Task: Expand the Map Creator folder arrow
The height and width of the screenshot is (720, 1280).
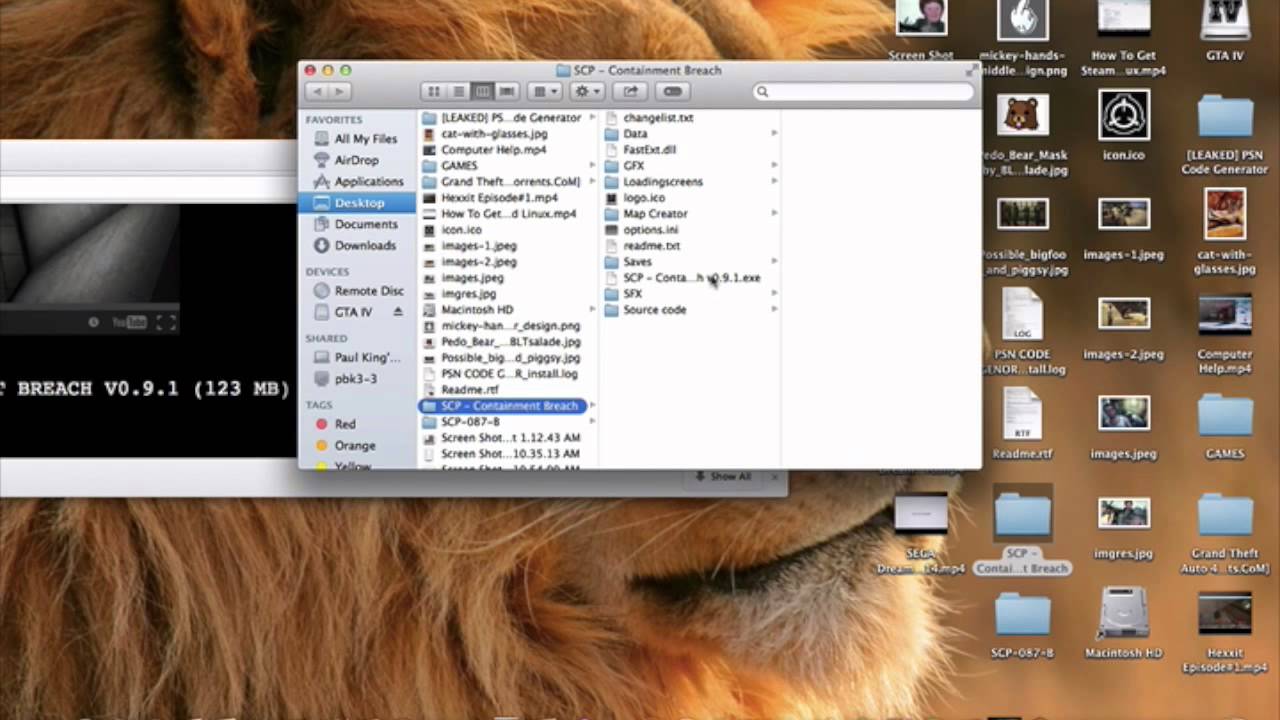Action: 774,214
